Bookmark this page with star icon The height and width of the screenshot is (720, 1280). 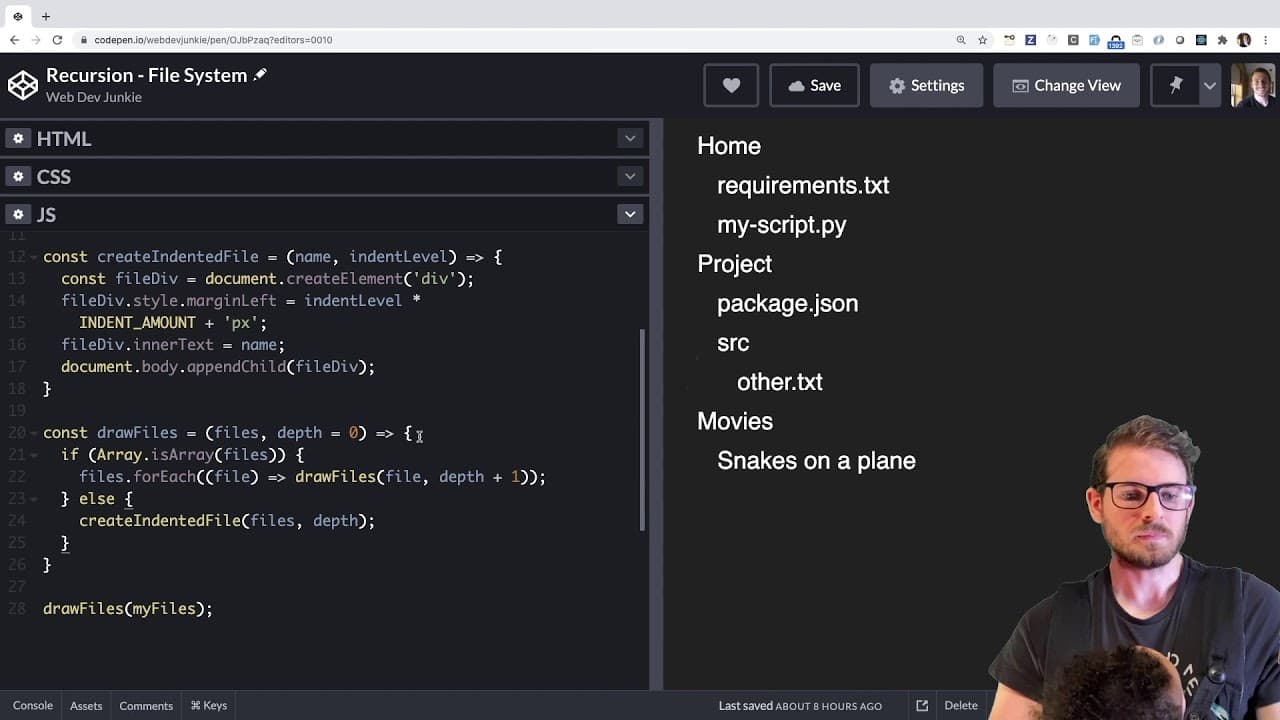point(983,40)
